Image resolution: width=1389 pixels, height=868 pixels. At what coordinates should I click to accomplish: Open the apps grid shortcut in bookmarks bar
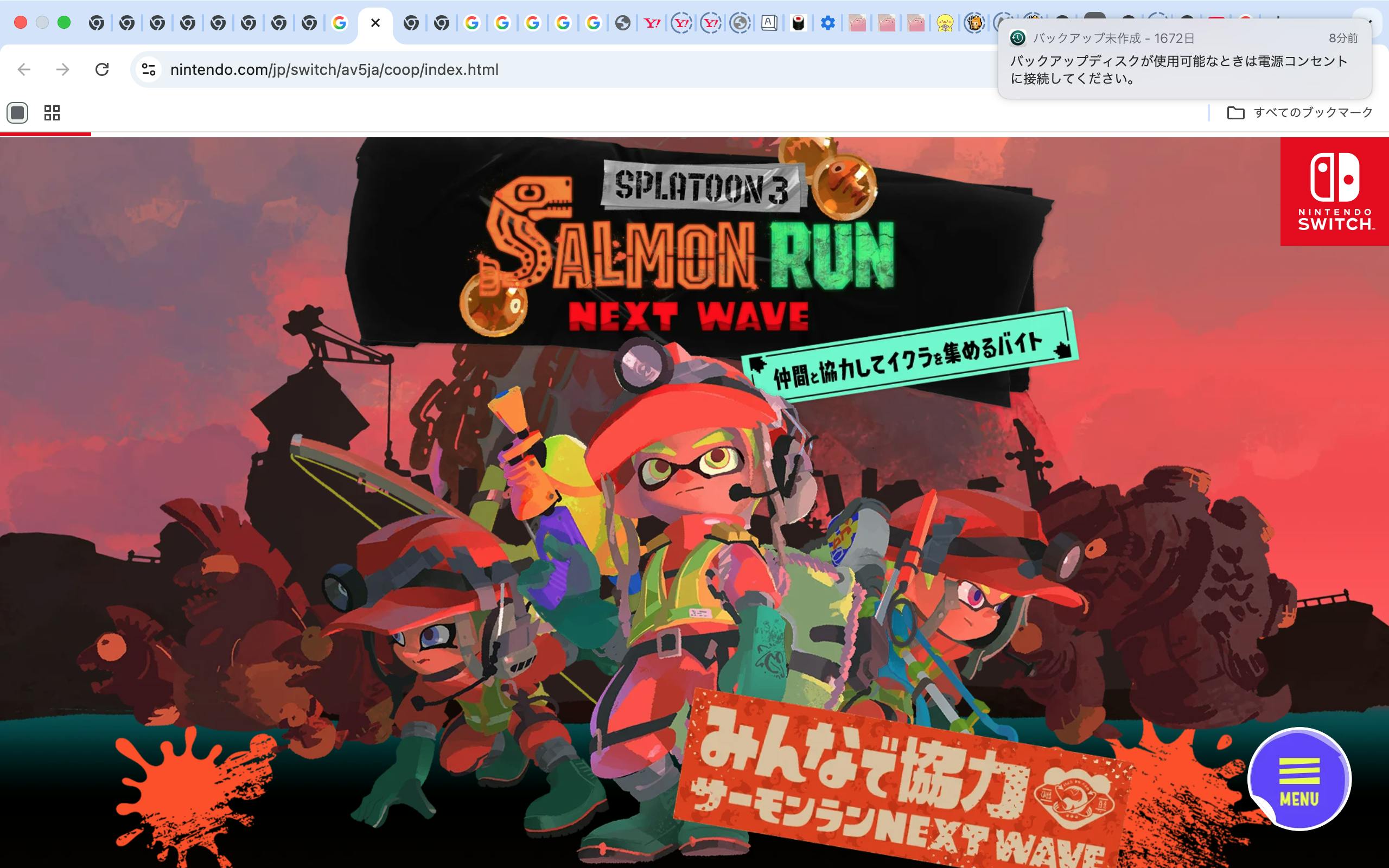click(x=52, y=112)
